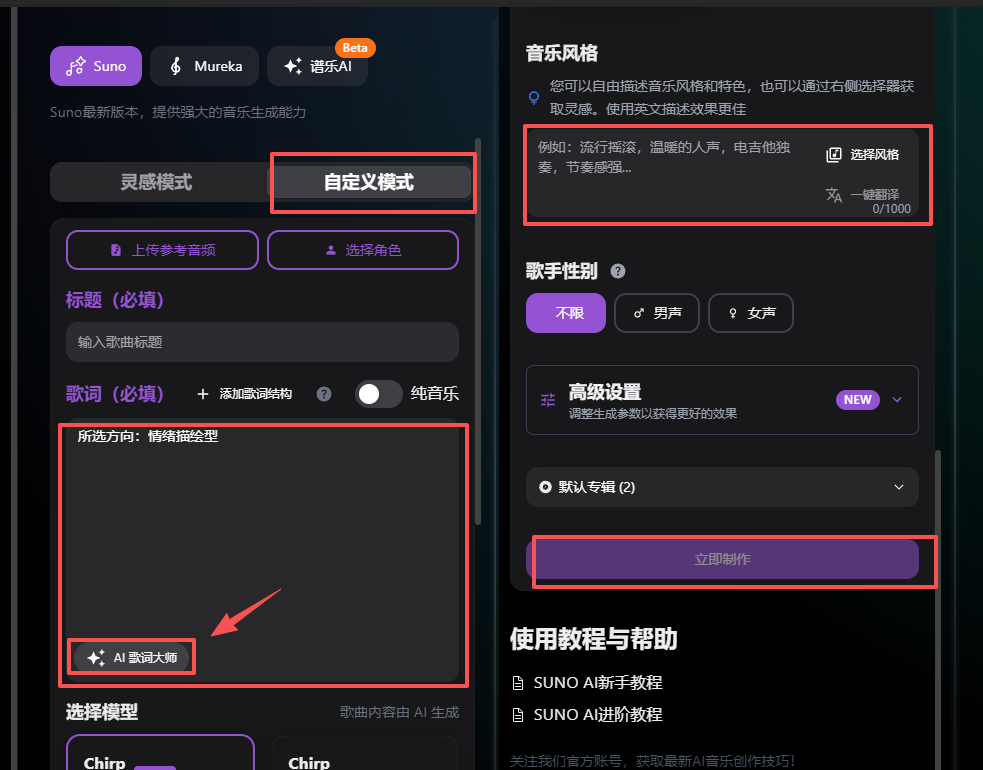Open the 谱乐AI Beta engine
The height and width of the screenshot is (770, 983).
317,66
